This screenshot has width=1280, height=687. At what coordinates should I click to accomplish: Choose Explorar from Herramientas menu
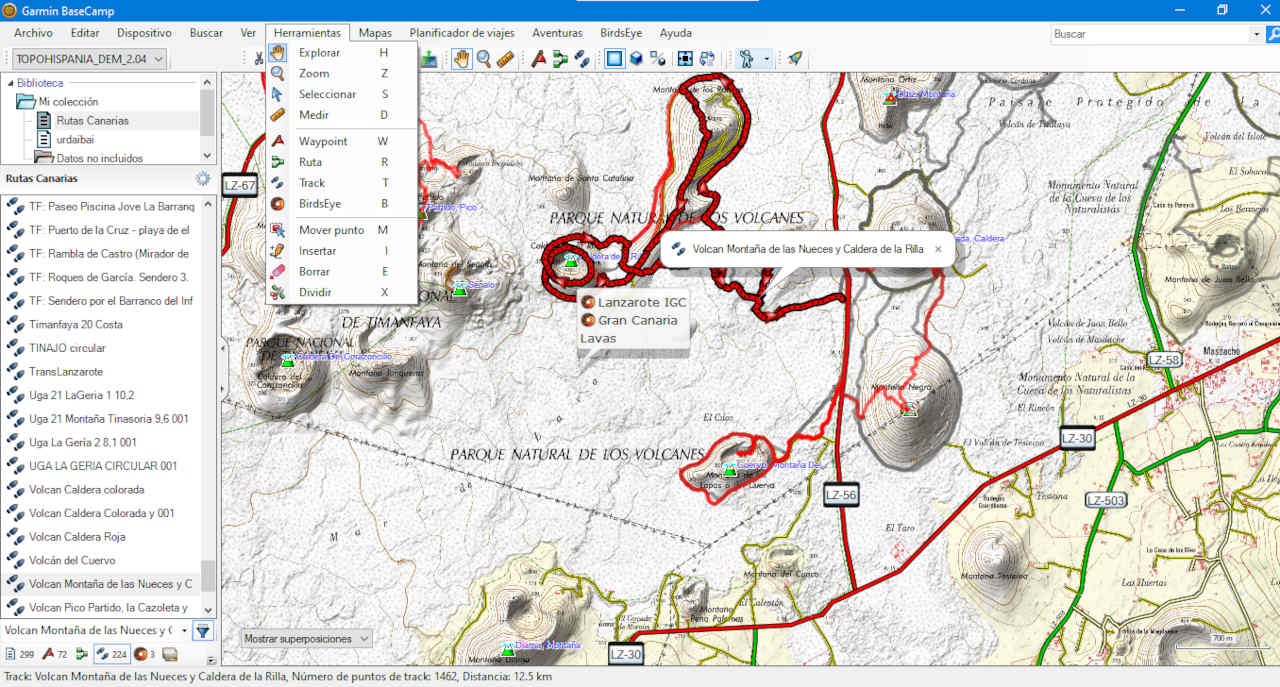[342, 52]
